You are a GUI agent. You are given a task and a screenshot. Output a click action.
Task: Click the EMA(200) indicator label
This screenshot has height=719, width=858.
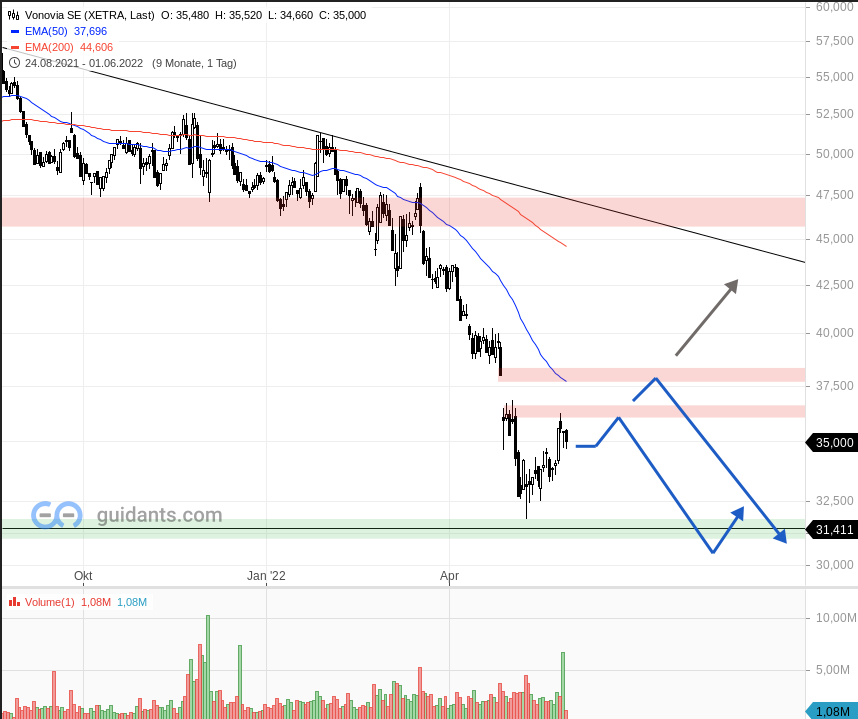click(x=49, y=47)
